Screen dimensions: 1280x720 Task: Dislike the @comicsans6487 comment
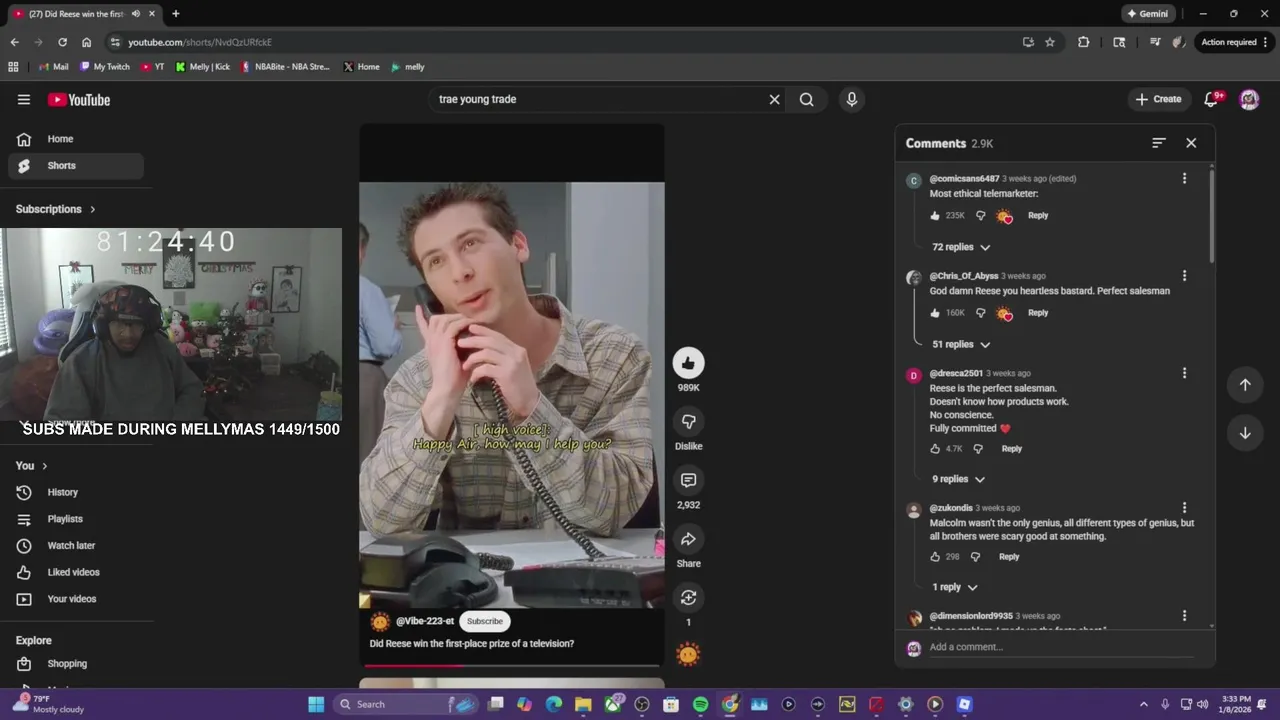(980, 215)
